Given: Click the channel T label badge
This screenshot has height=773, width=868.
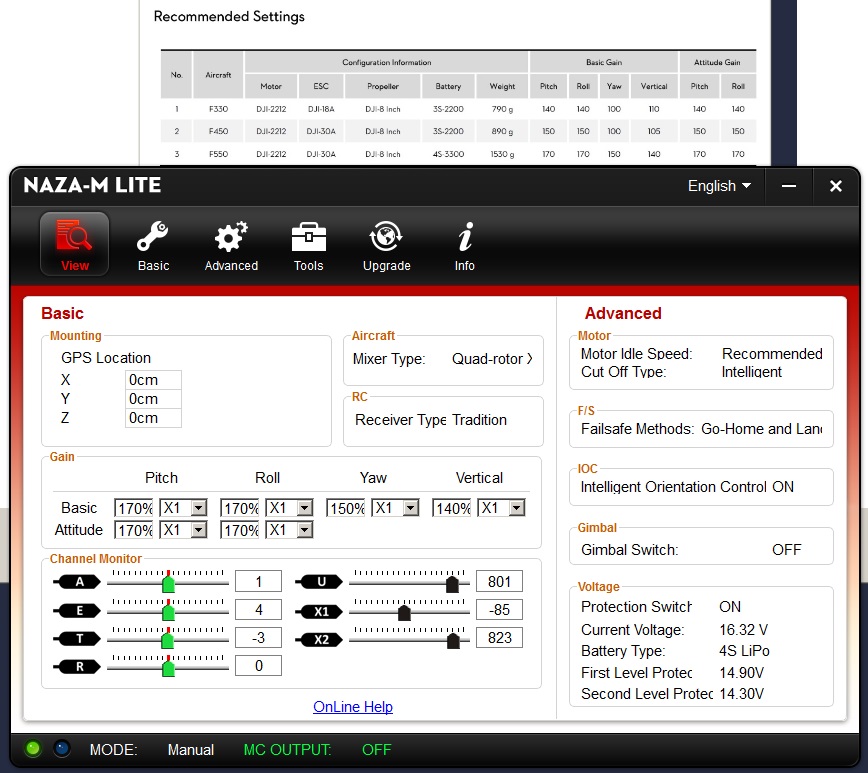Looking at the screenshot, I should click(78, 639).
